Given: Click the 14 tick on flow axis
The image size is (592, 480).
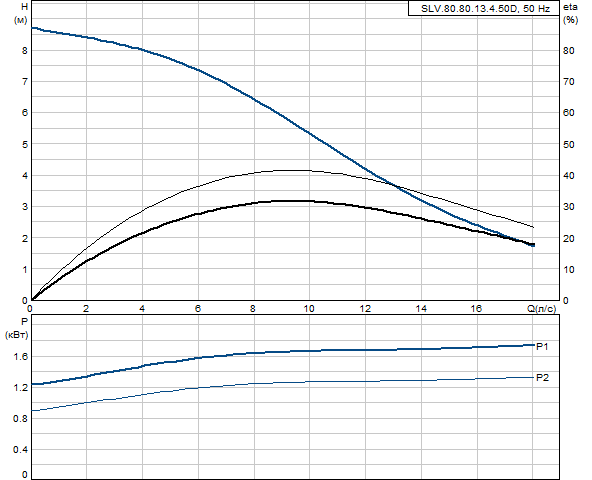Looking at the screenshot, I should (421, 309).
